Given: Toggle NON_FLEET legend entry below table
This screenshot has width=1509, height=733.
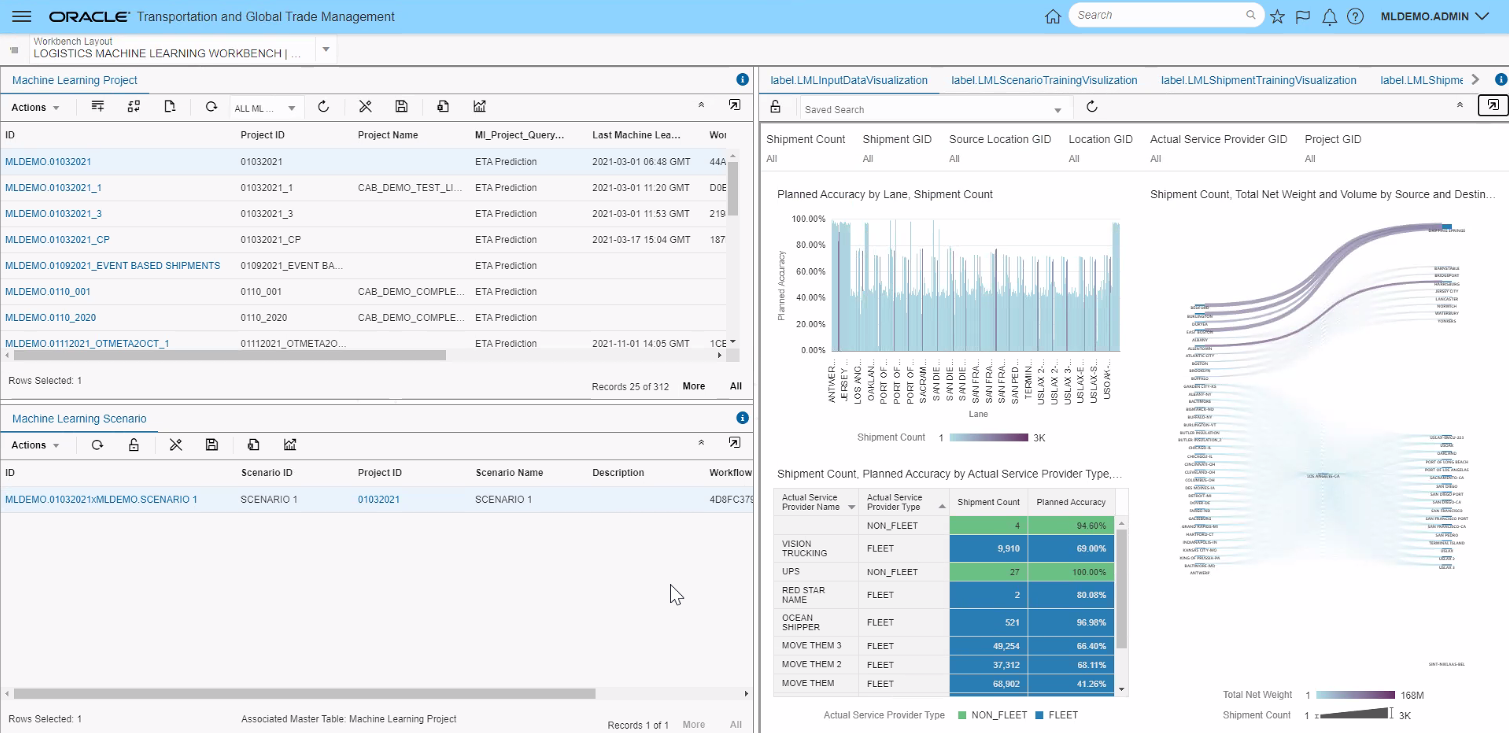Looking at the screenshot, I should click(x=992, y=715).
